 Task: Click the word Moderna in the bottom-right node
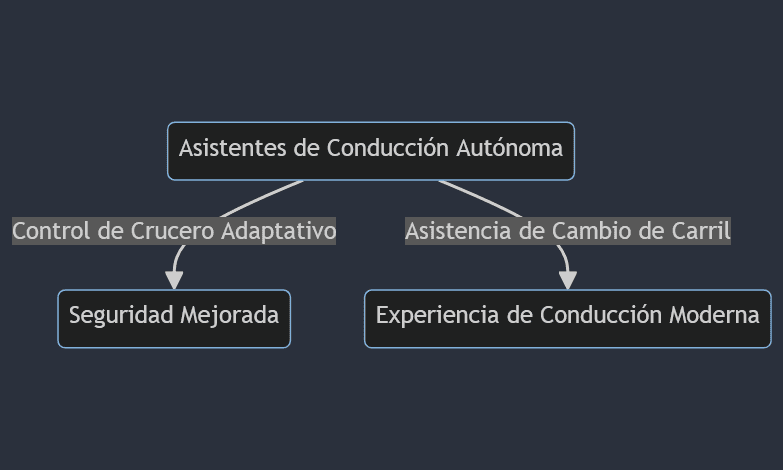(x=714, y=315)
